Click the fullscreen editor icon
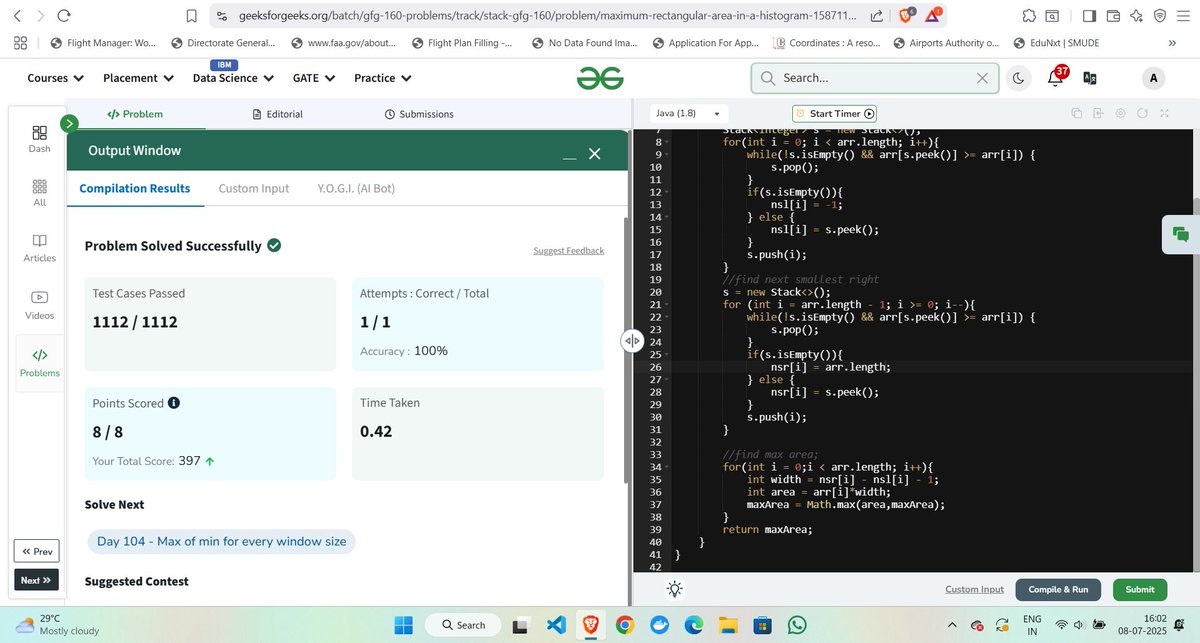This screenshot has width=1200, height=643. [x=1164, y=114]
